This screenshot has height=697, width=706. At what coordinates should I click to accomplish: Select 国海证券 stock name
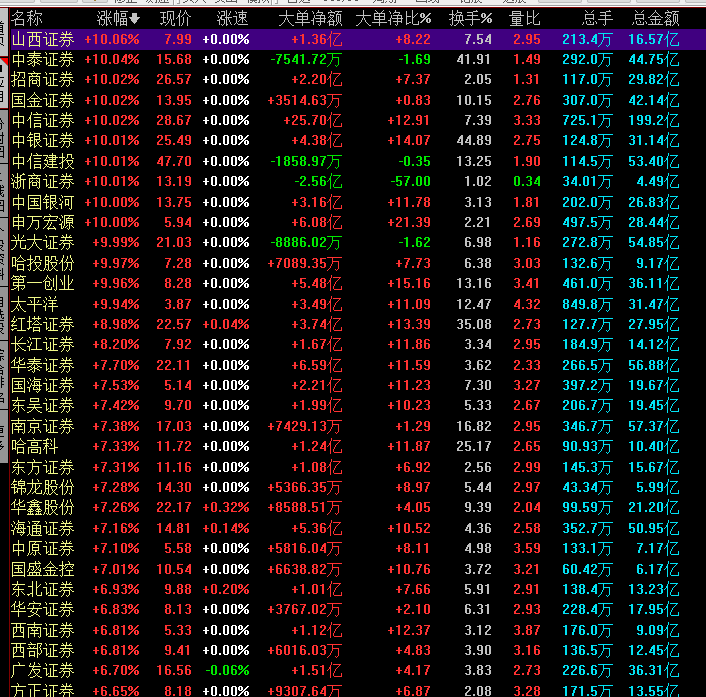click(43, 385)
